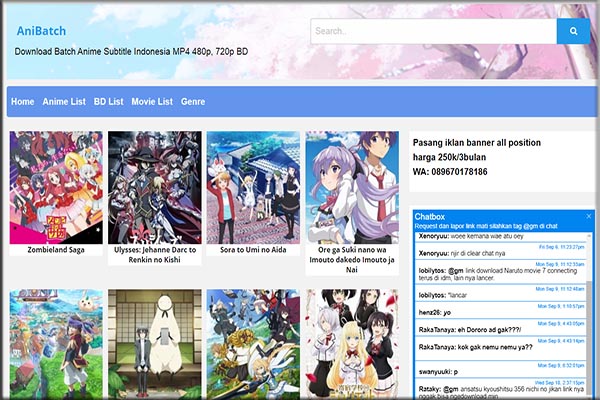Click the swanyuuki 'p' chat message

click(x=501, y=369)
